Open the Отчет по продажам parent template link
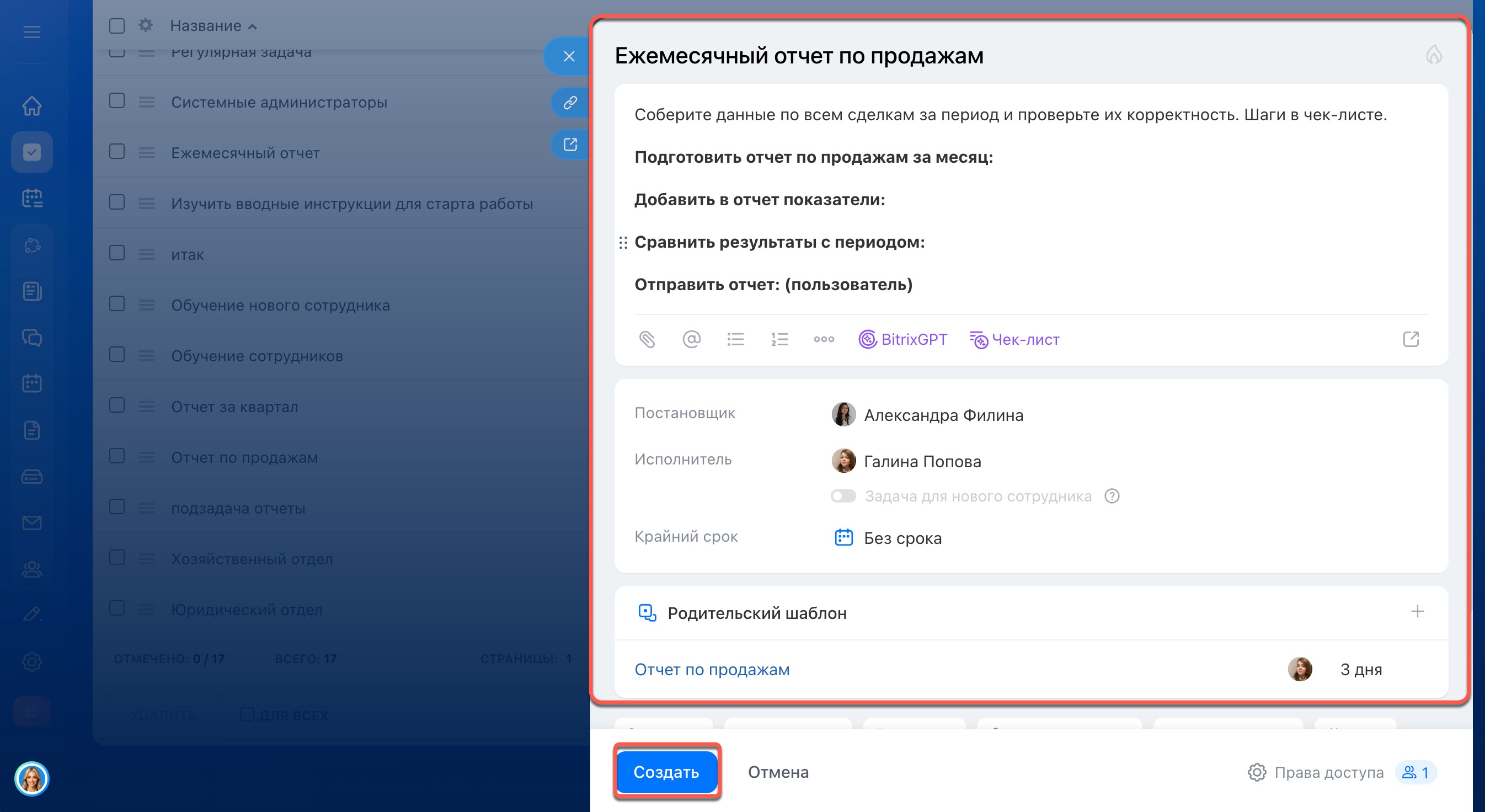Image resolution: width=1485 pixels, height=812 pixels. (x=712, y=669)
